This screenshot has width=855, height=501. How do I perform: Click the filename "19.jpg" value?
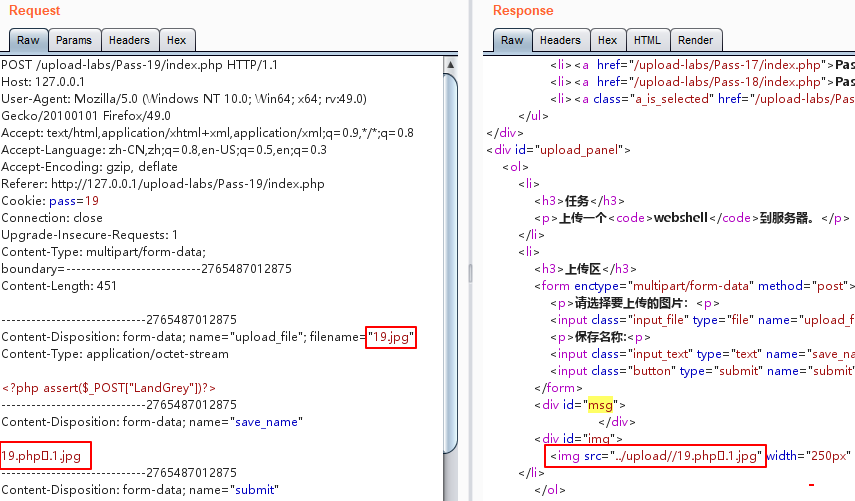click(x=391, y=337)
